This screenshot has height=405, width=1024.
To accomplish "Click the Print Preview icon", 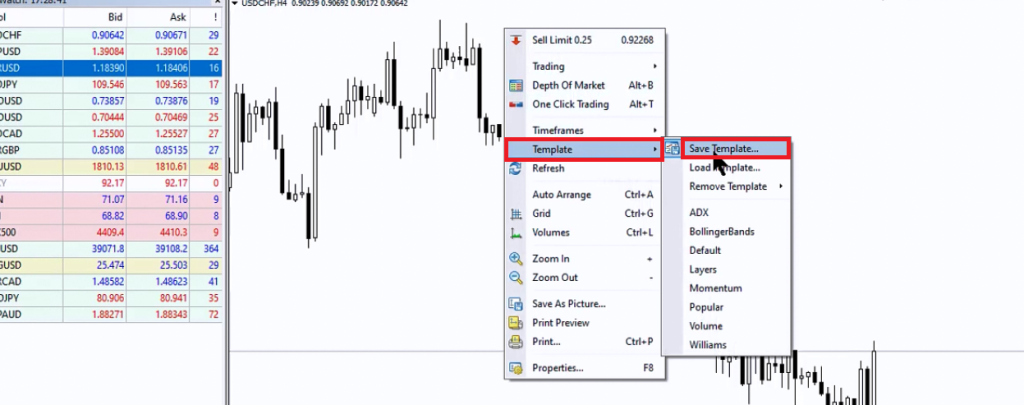I will coord(516,323).
